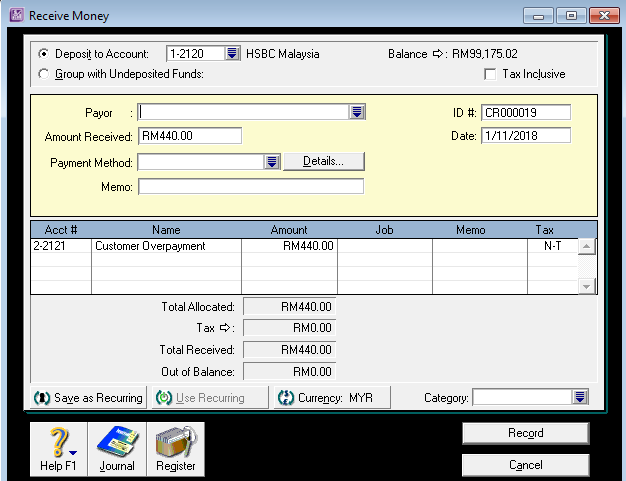Viewport: 626px width, 481px height.
Task: Open the Register icon
Action: [x=176, y=449]
